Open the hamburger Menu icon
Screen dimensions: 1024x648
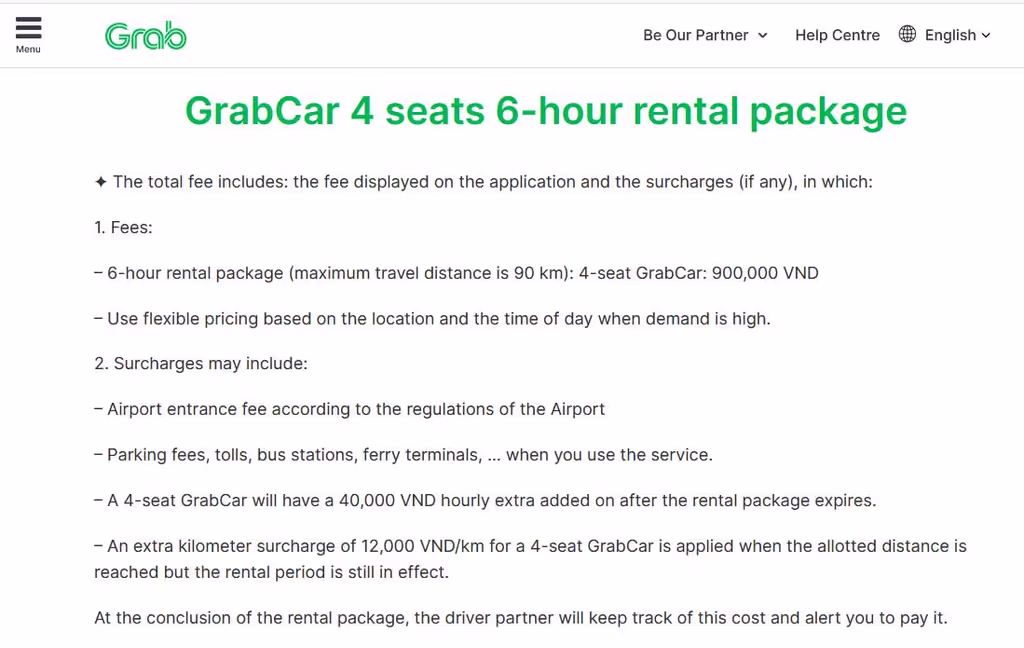[x=28, y=27]
